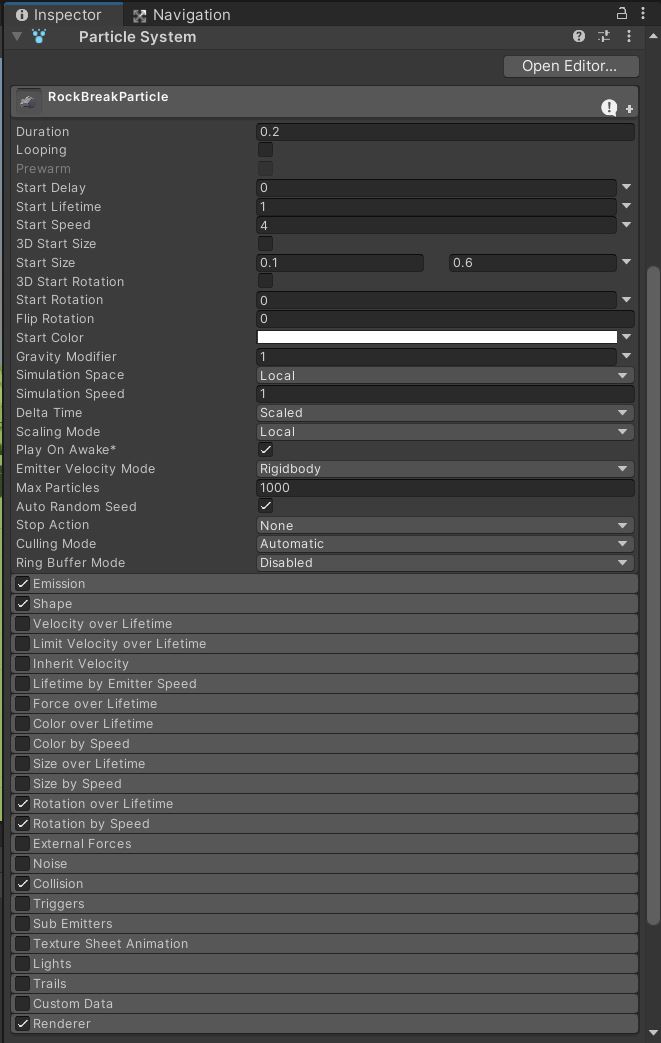Click the warning exclamation icon
Viewport: 661px width, 1043px height.
tap(609, 108)
